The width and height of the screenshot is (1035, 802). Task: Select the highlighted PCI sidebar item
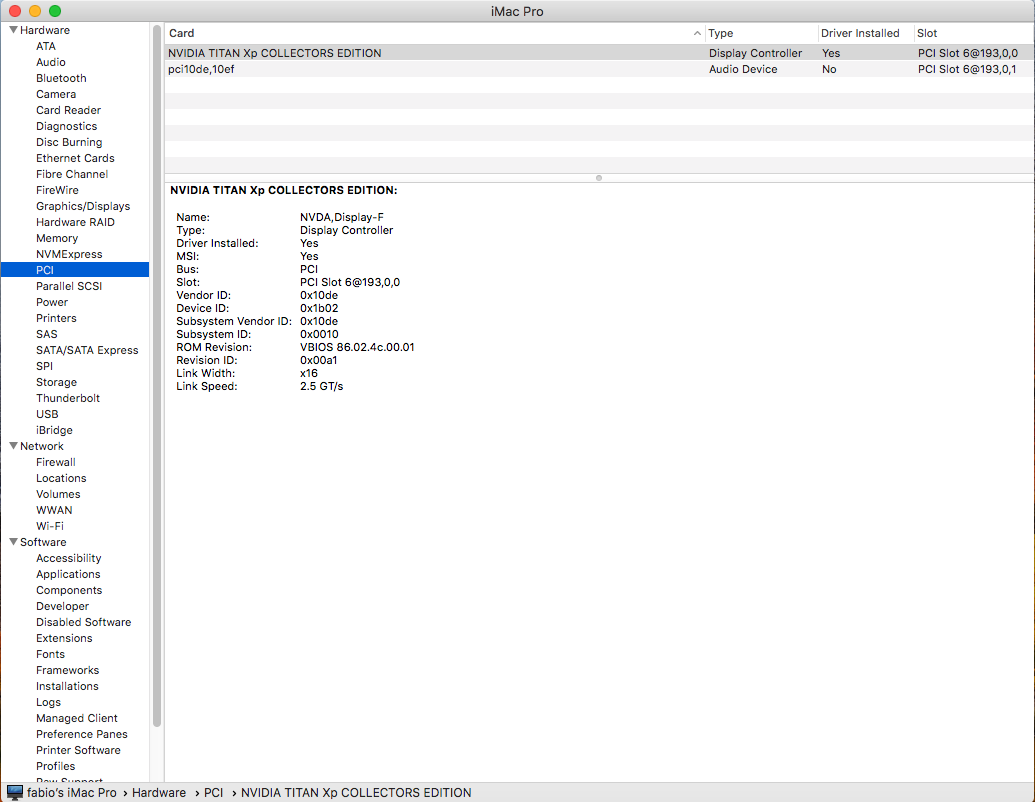pos(75,269)
